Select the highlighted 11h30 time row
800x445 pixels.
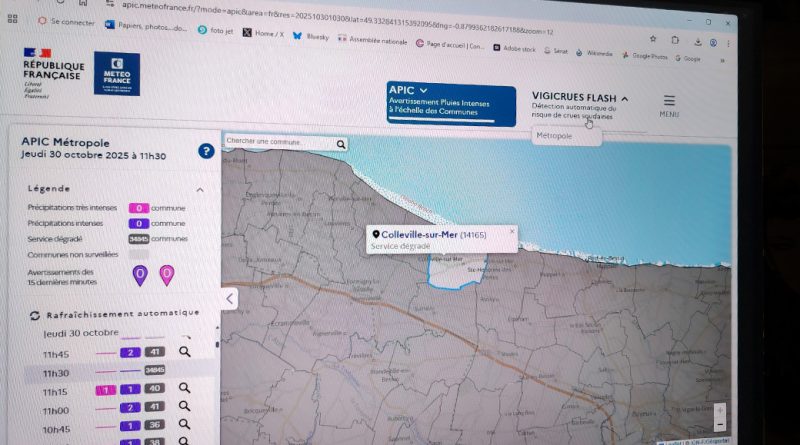tap(120, 372)
